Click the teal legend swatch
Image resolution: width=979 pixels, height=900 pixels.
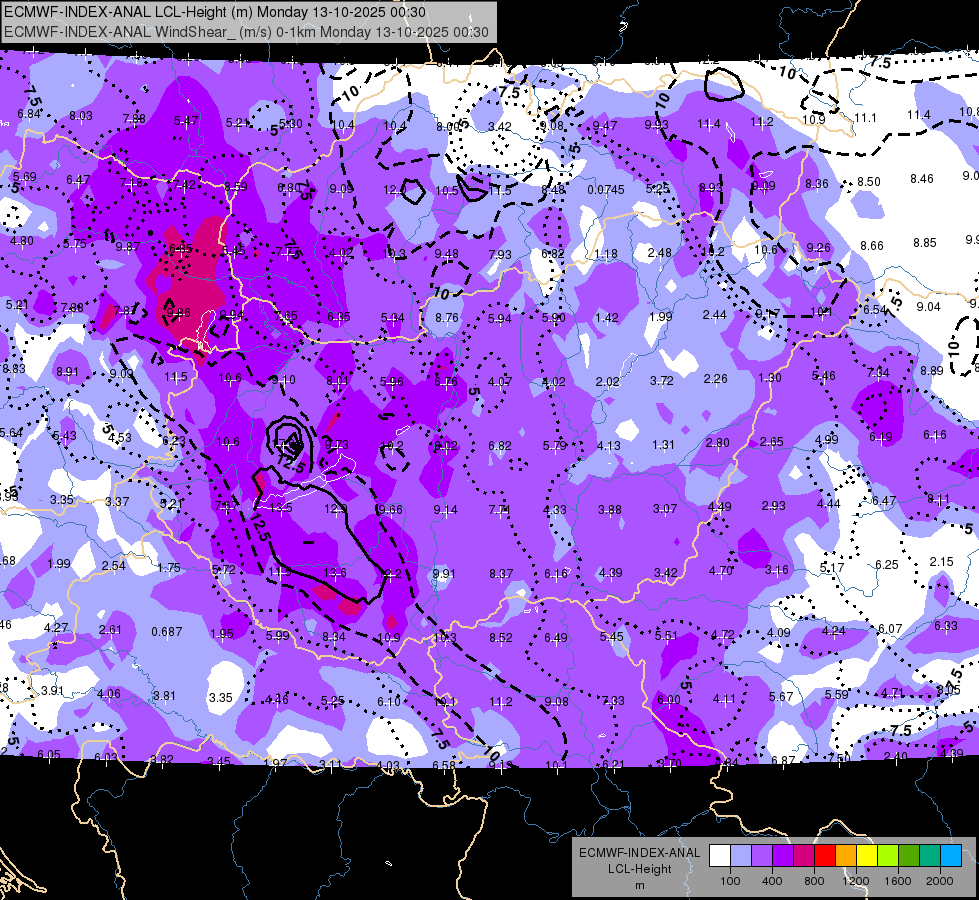tap(929, 856)
